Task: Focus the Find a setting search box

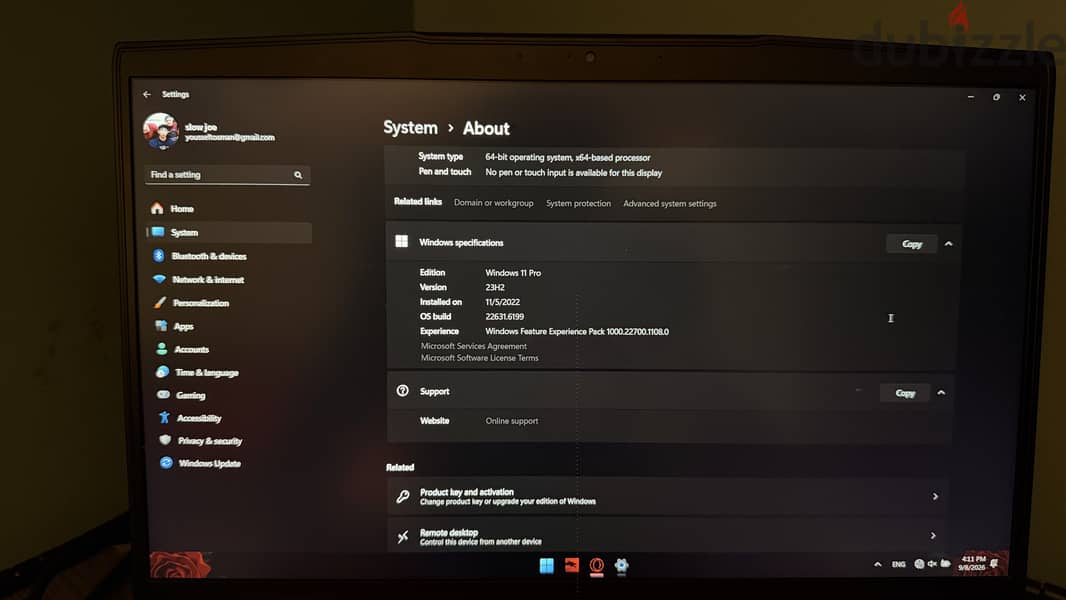Action: [228, 175]
